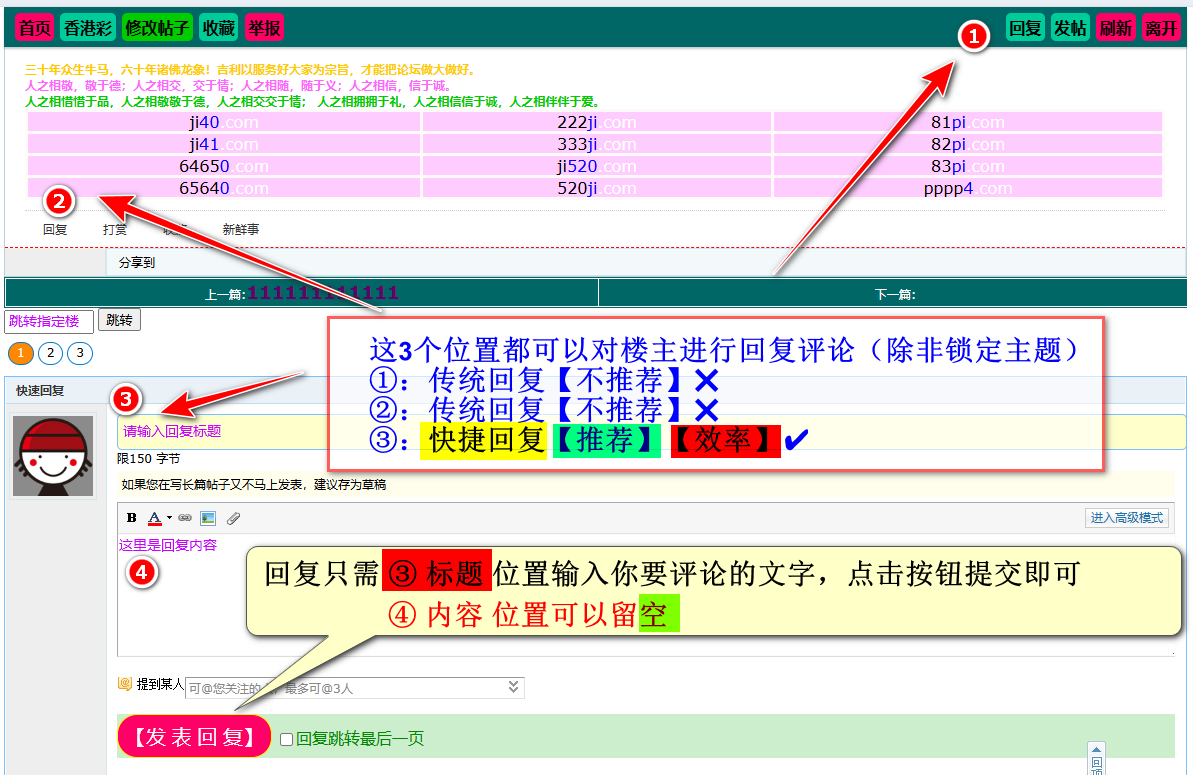
Task: Open the 香港彩 menu item
Action: [88, 28]
